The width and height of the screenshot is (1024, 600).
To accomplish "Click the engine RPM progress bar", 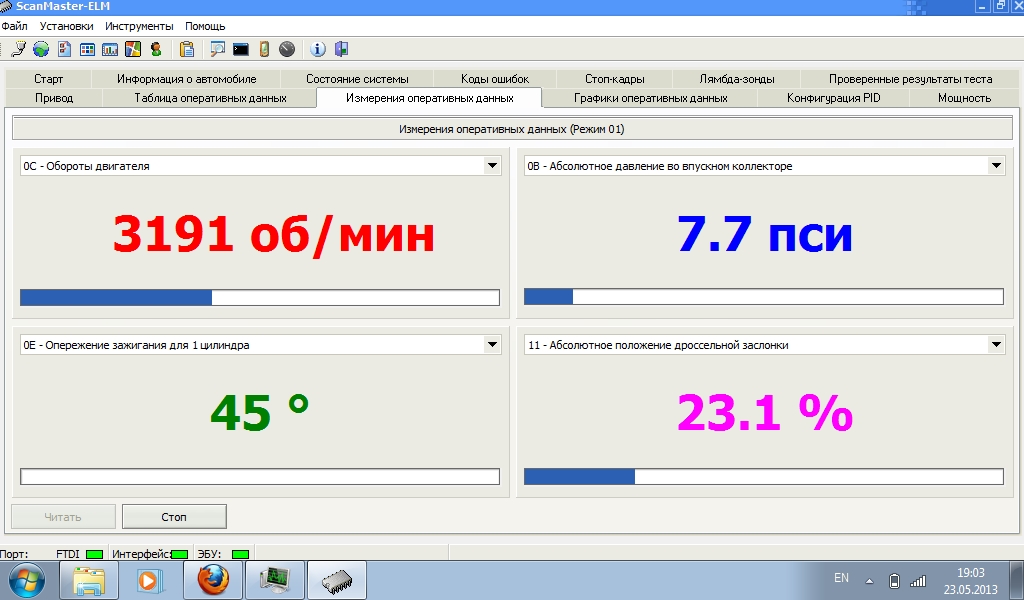I will click(x=260, y=298).
